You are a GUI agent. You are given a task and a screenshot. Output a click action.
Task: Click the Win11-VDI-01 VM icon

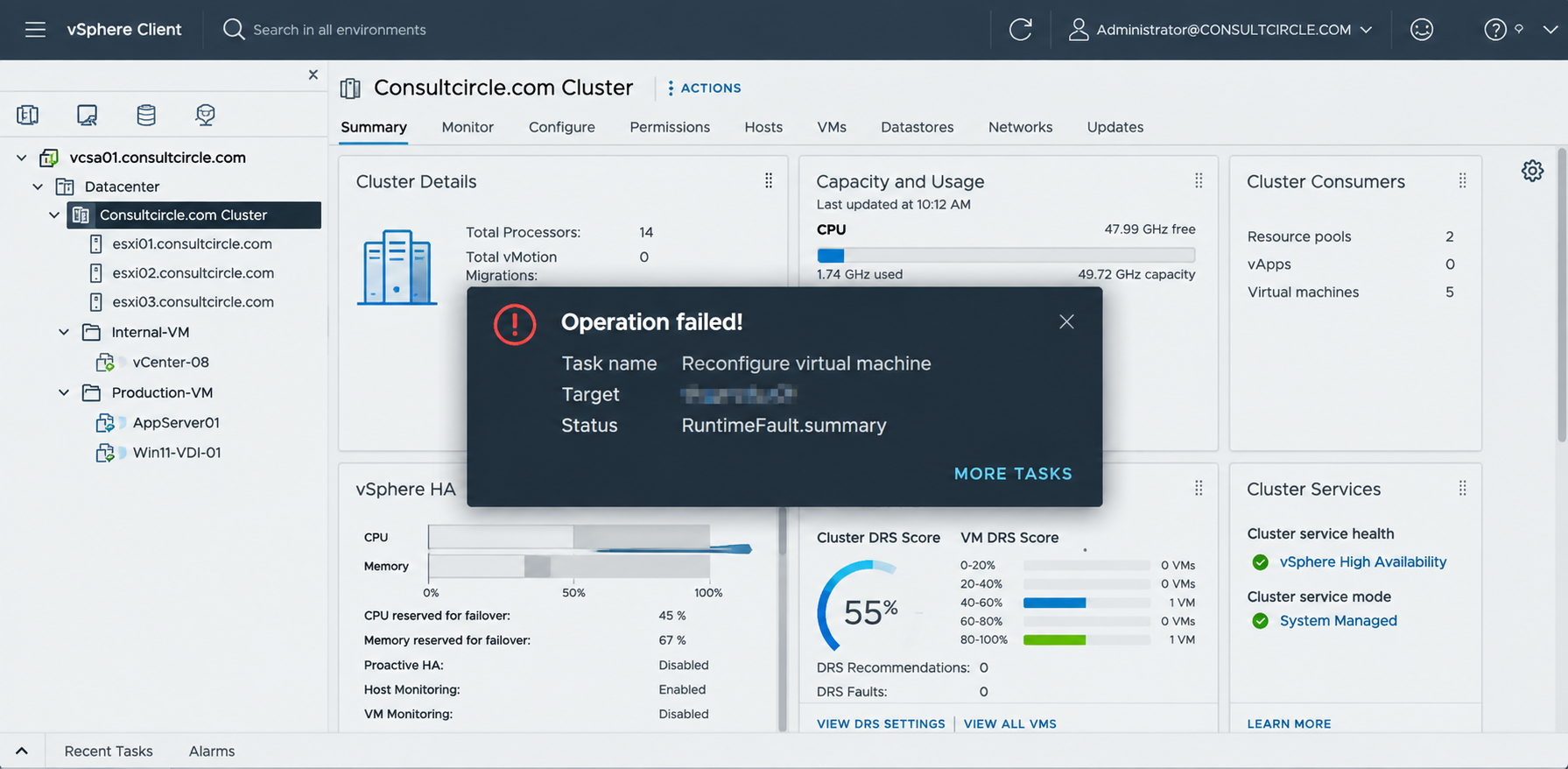click(105, 453)
